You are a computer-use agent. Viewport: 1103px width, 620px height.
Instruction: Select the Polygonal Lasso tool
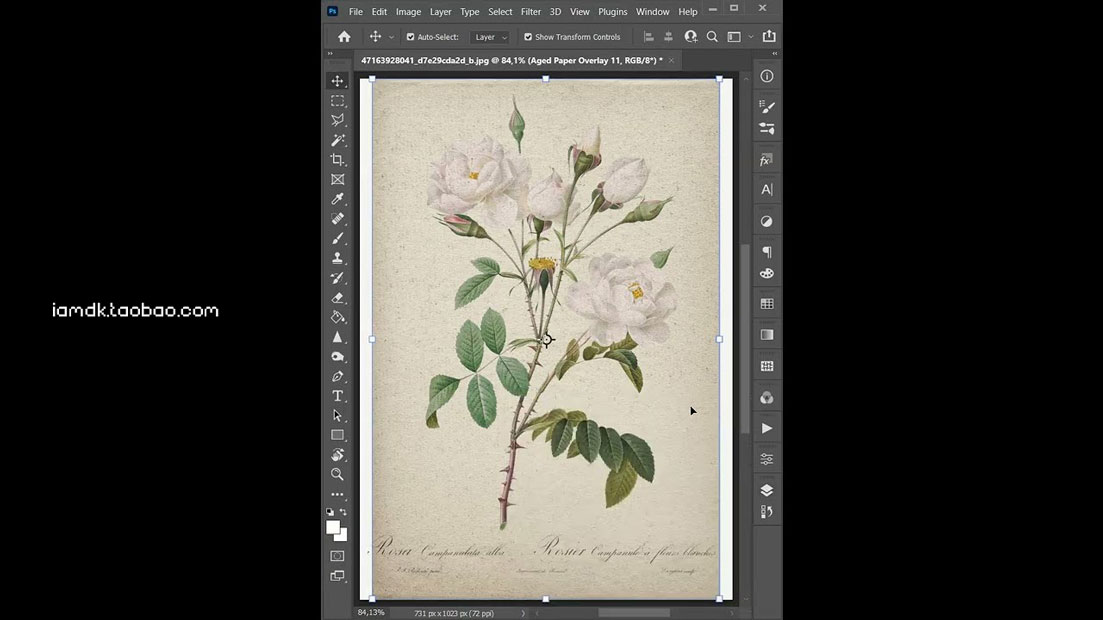point(338,120)
